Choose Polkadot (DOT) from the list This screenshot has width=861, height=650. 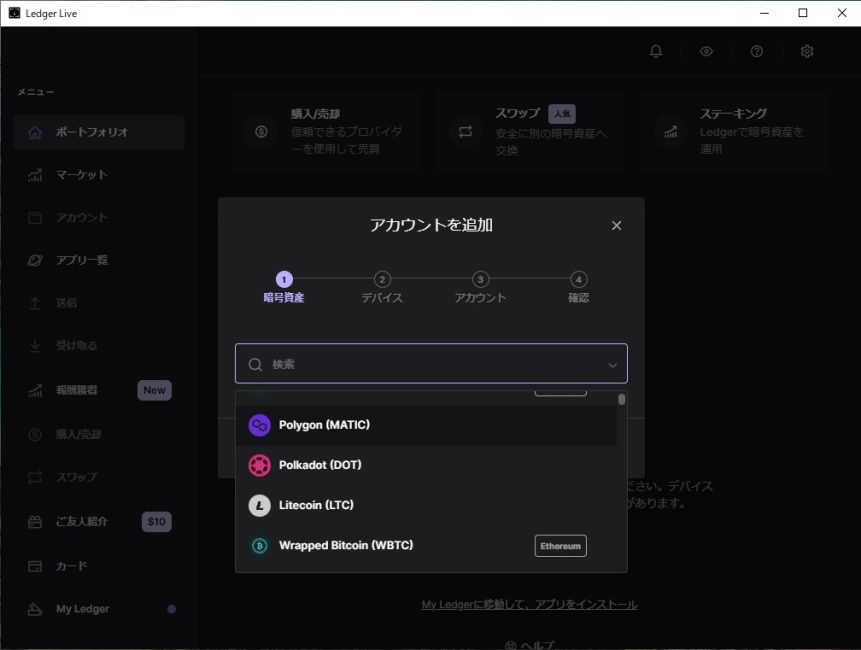426,465
